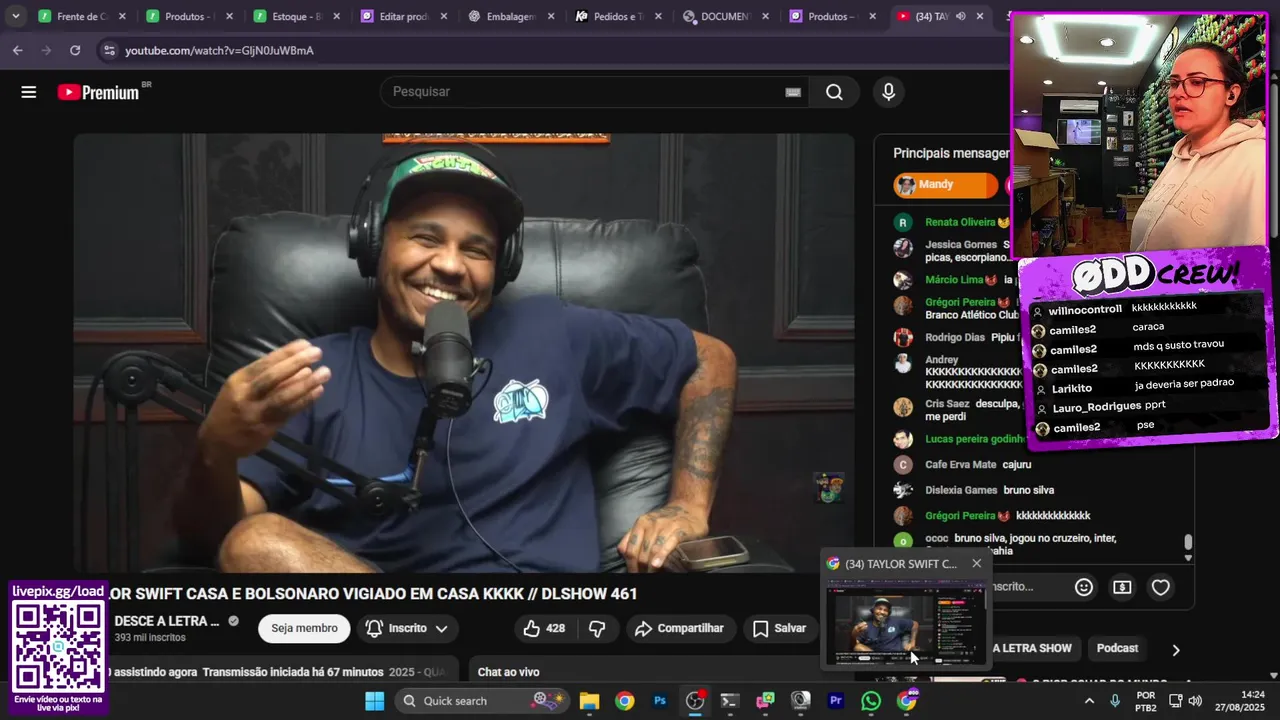Close the Estoque tab
The width and height of the screenshot is (1280, 720).
click(x=336, y=17)
